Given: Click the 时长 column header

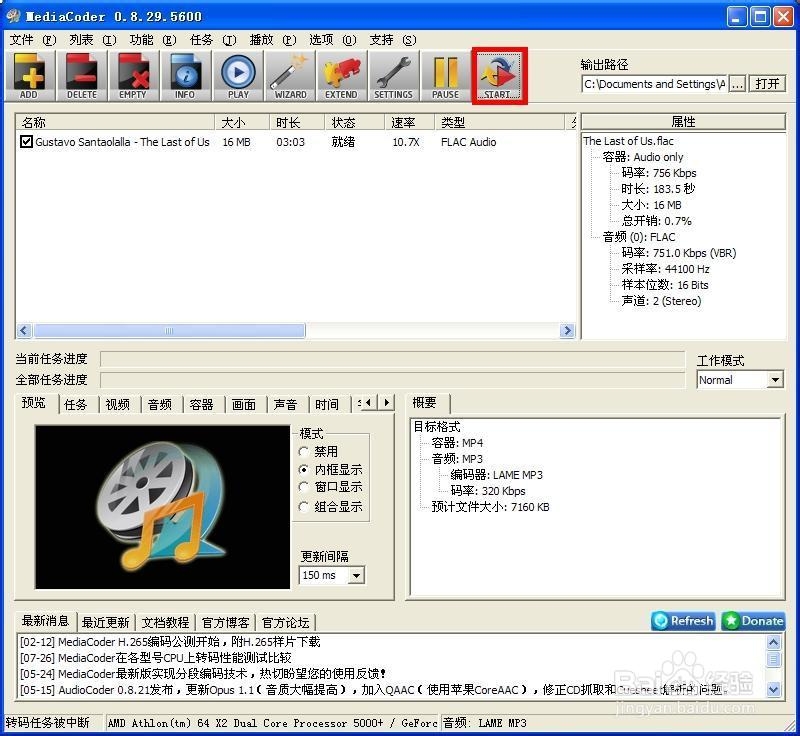Looking at the screenshot, I should [297, 122].
